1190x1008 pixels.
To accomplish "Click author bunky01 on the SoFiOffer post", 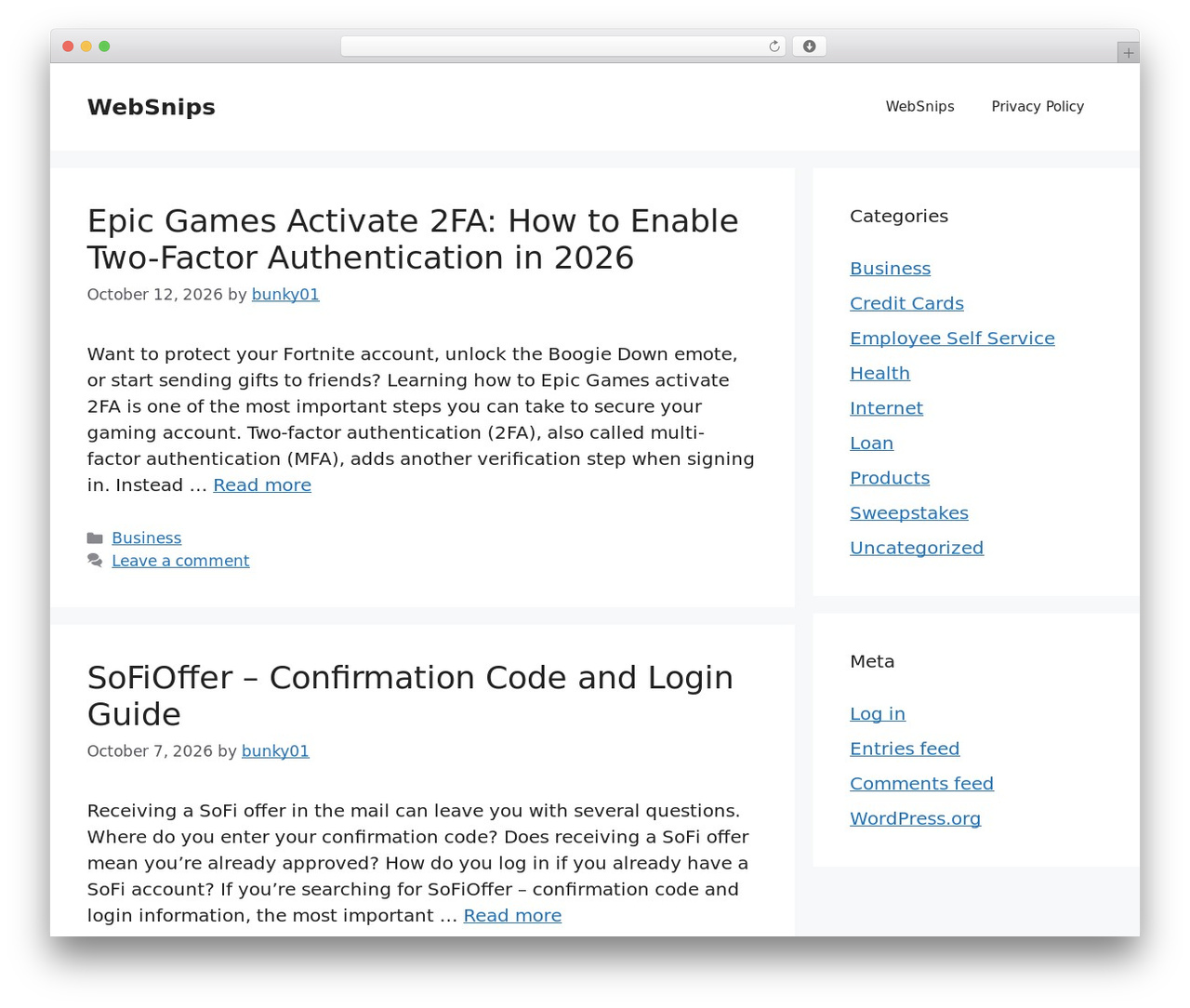I will coord(275,750).
